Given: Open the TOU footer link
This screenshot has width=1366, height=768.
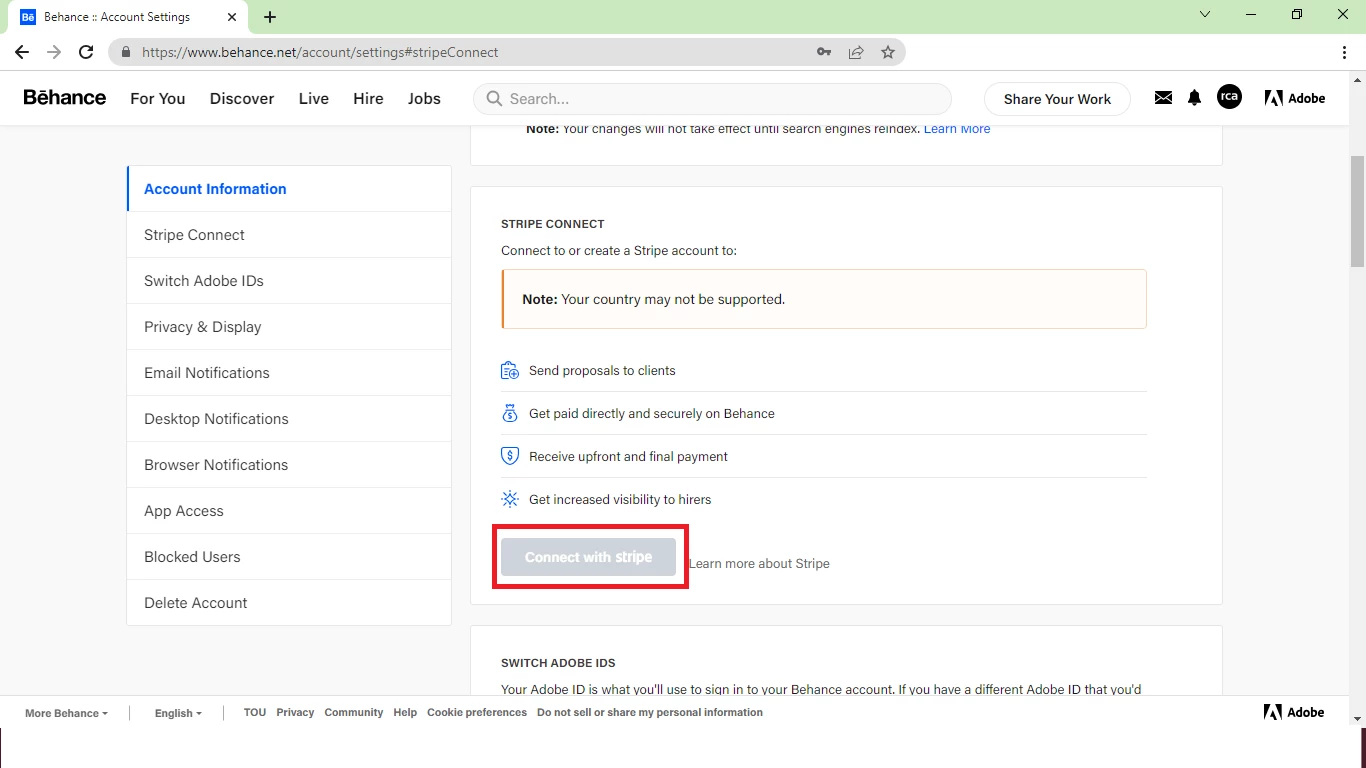Looking at the screenshot, I should click(255, 713).
